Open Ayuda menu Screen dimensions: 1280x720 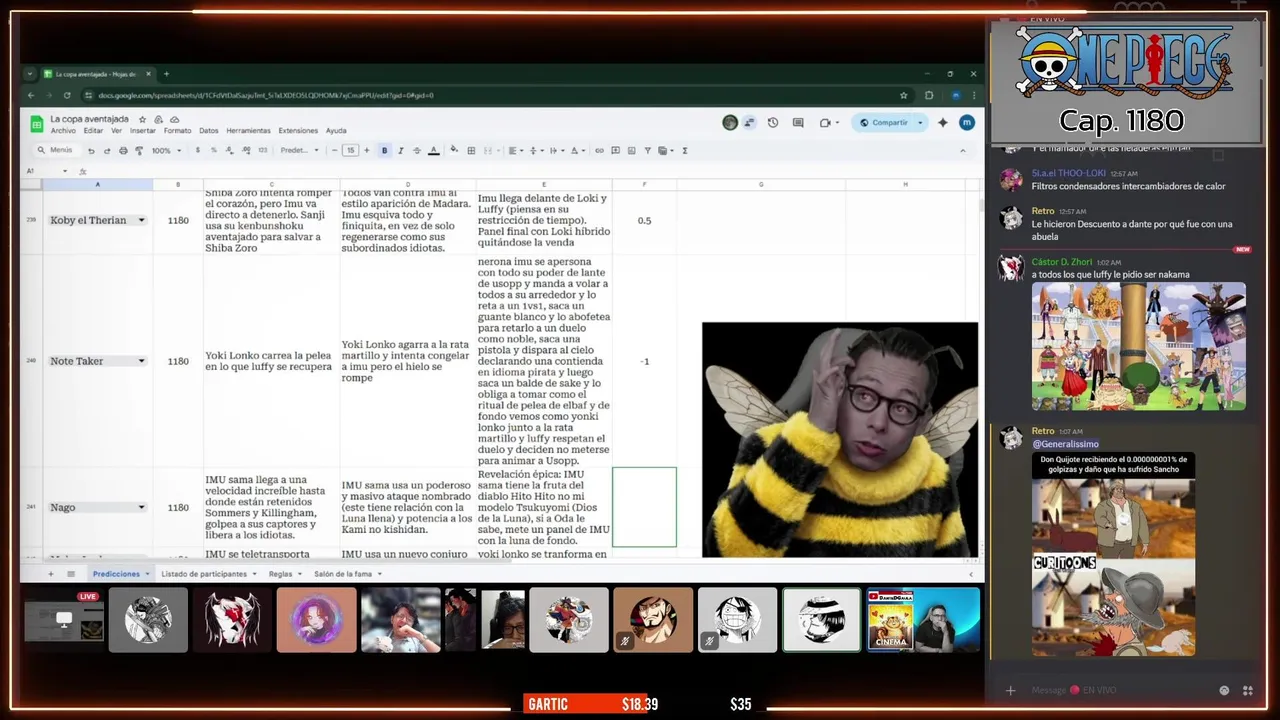point(336,131)
